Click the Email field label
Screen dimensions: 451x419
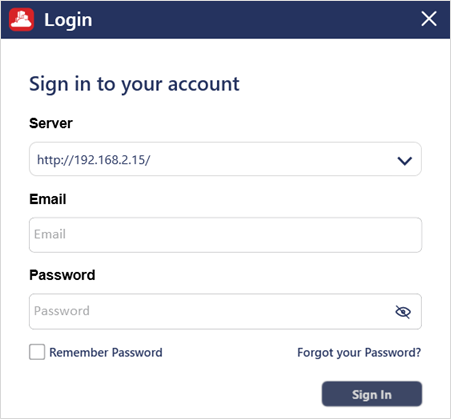[48, 199]
